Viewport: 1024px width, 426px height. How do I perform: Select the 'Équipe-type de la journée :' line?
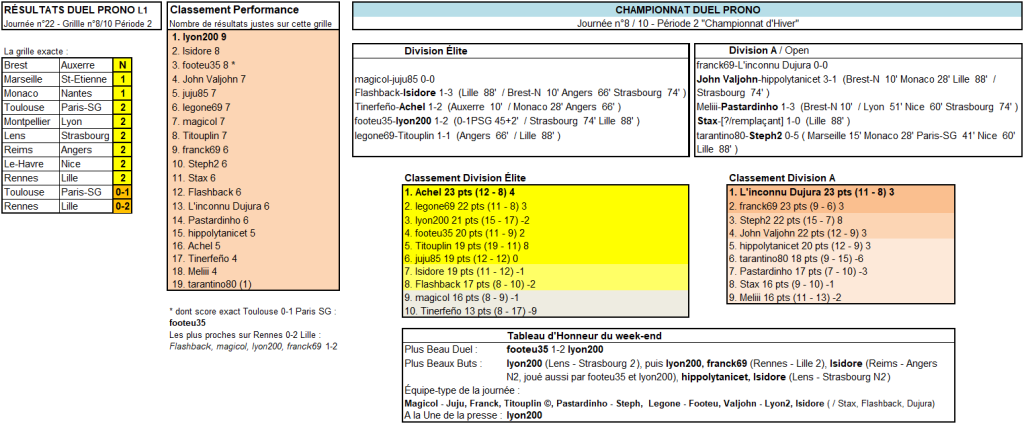(x=462, y=391)
